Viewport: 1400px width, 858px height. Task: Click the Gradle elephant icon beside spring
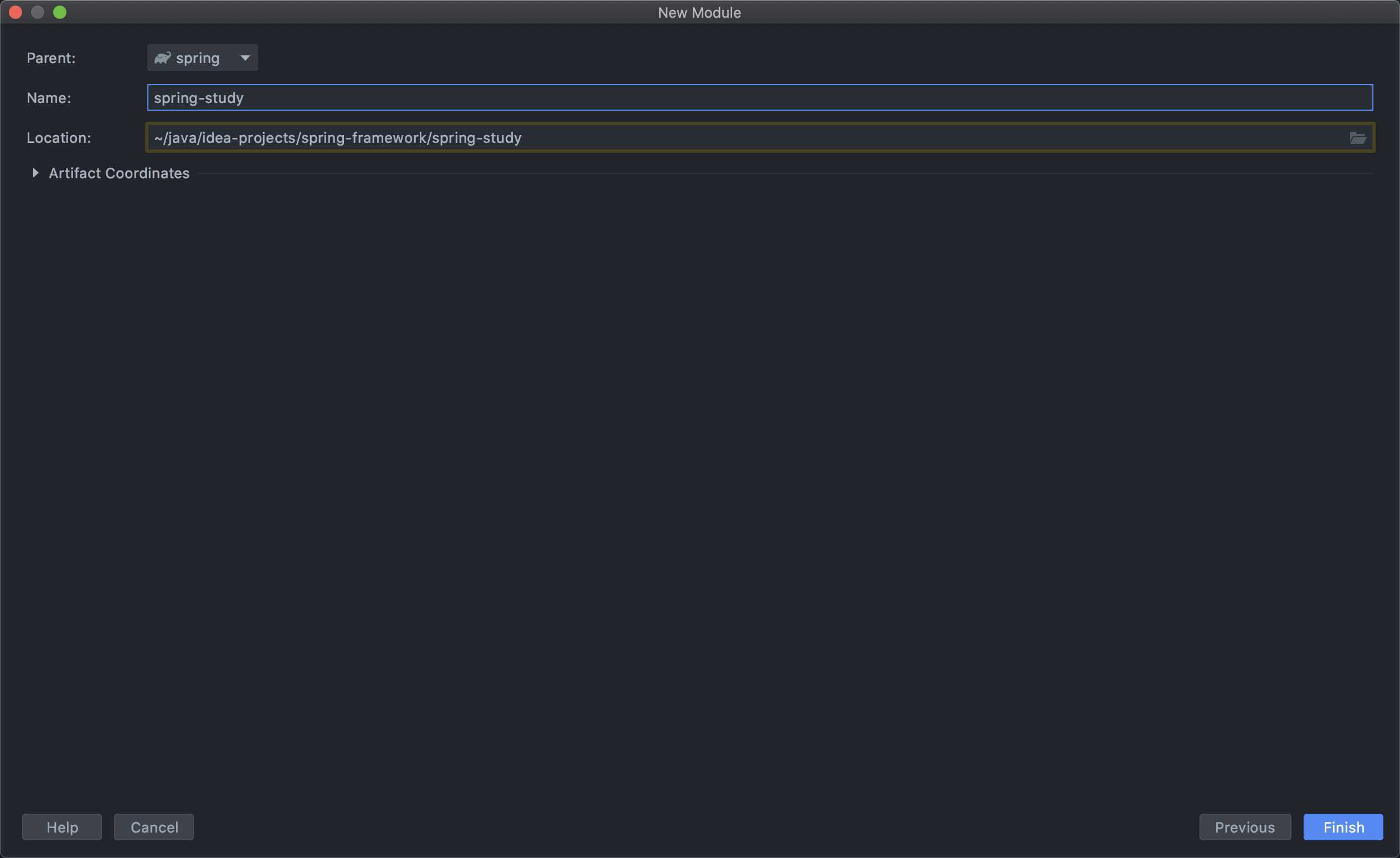[162, 58]
